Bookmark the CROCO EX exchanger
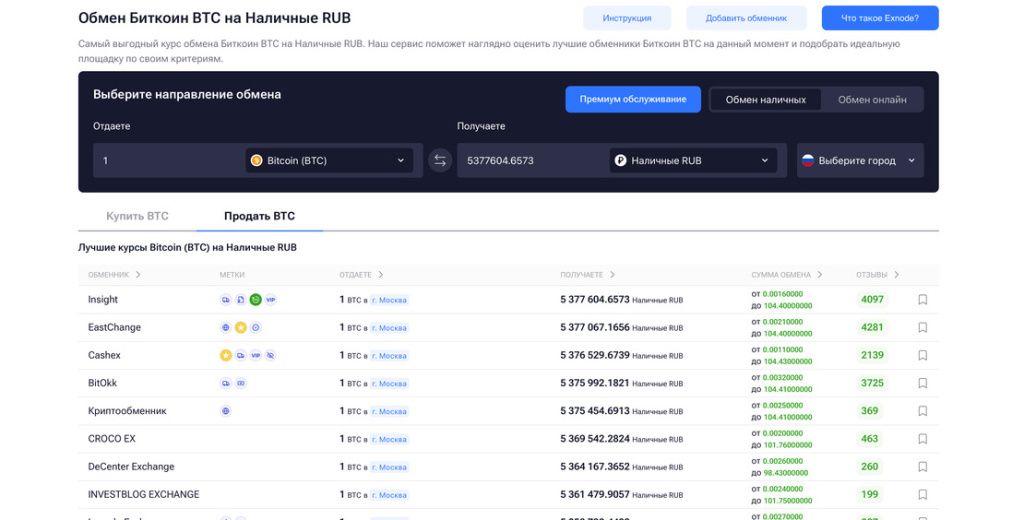Screen dimensions: 1024x520 [x=923, y=439]
